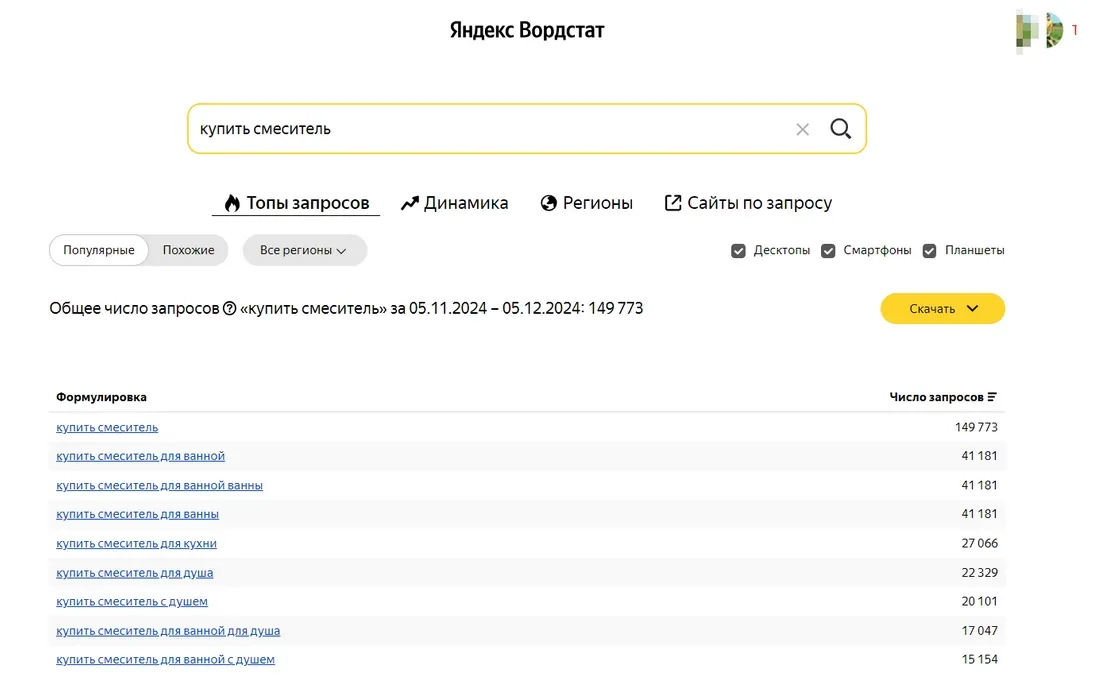Click the request count 17 047

pos(979,631)
